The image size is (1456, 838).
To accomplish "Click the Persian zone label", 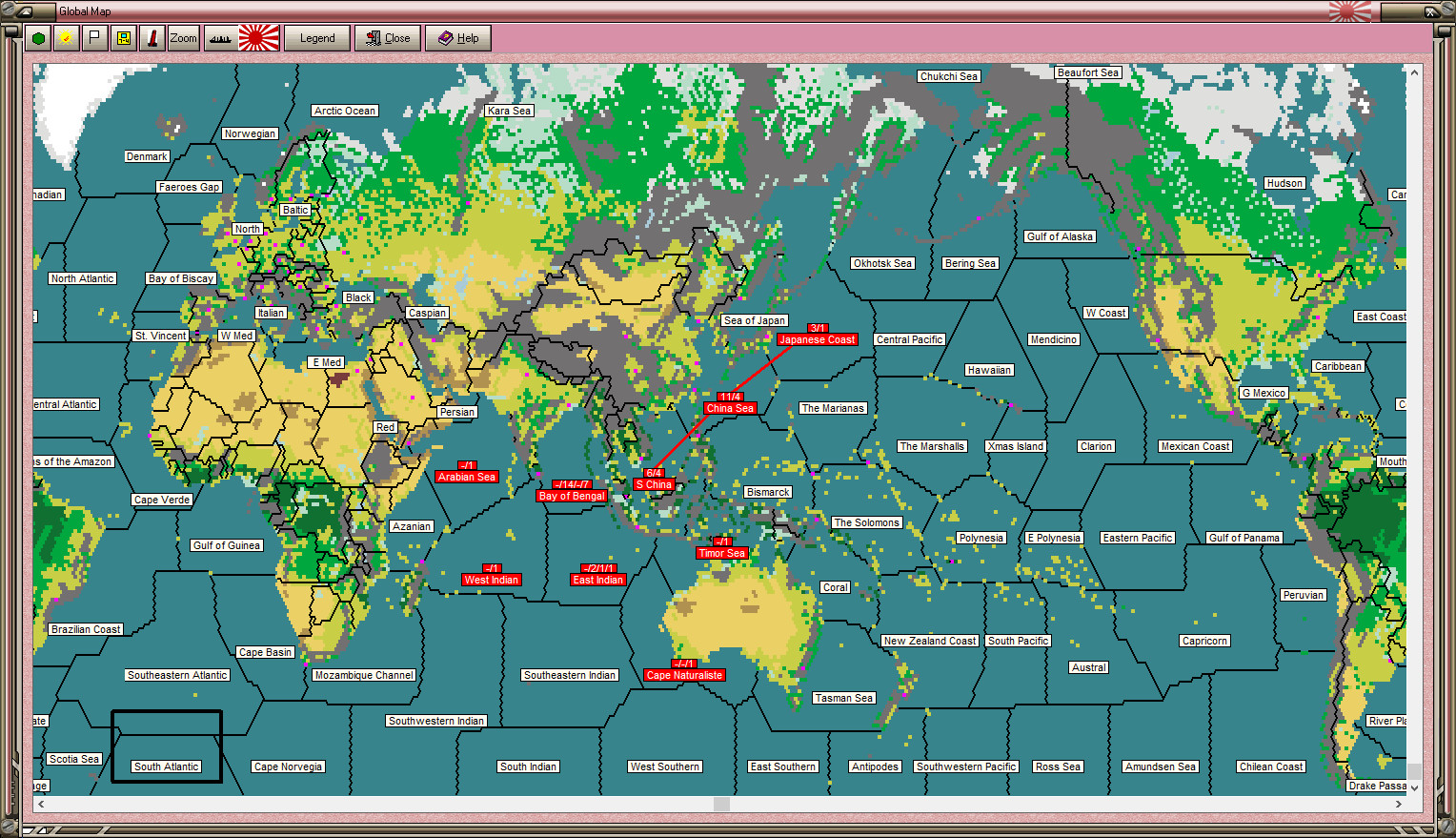I will point(457,412).
